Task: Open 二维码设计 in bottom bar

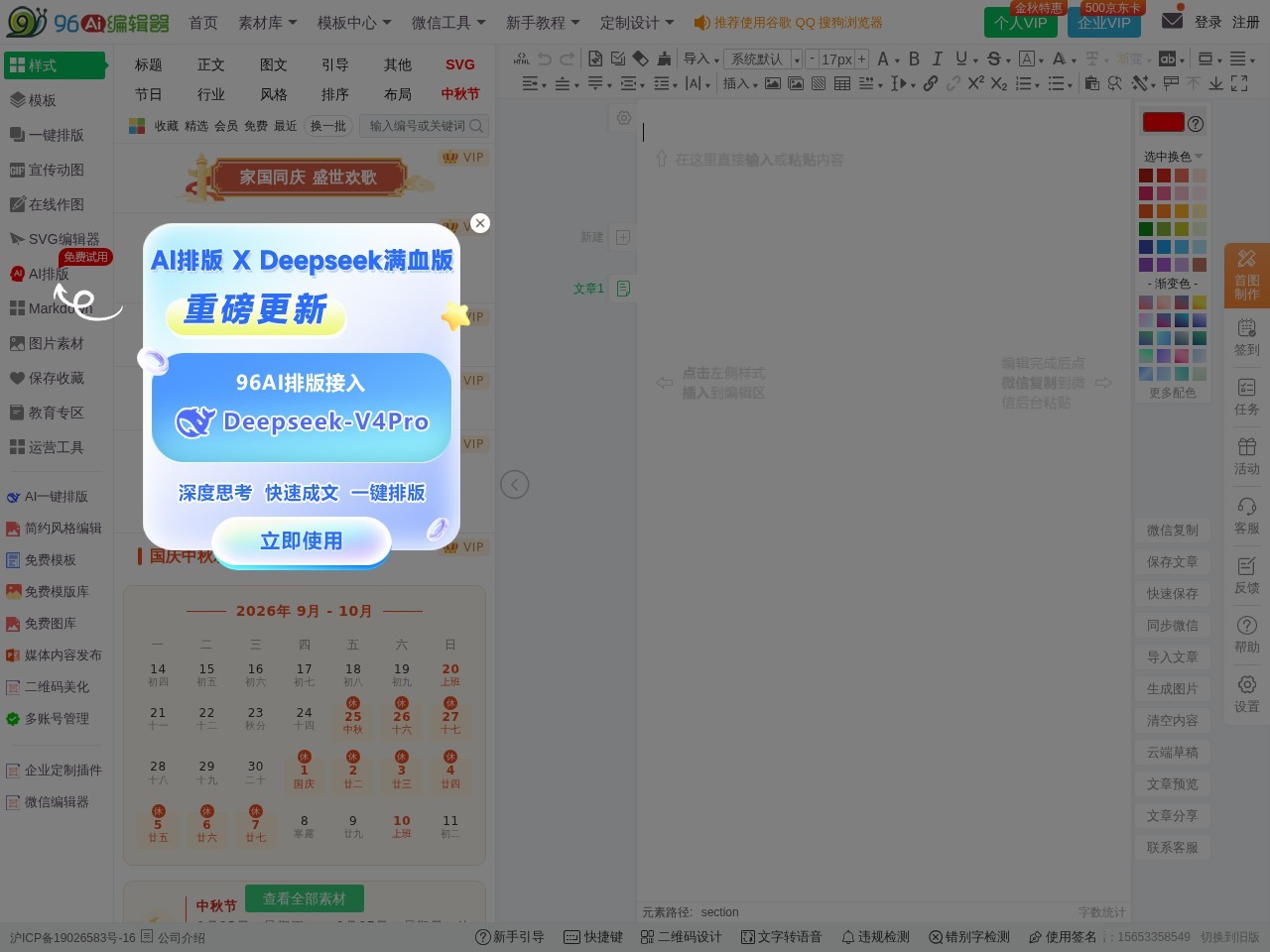Action: coord(681,937)
